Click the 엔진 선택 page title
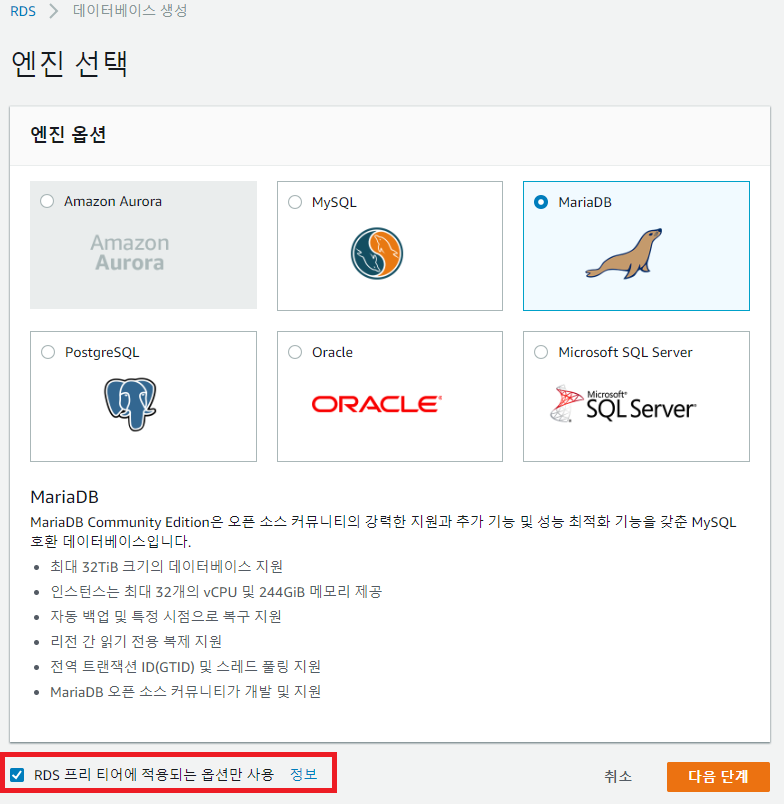Image resolution: width=784 pixels, height=804 pixels. pos(69,64)
